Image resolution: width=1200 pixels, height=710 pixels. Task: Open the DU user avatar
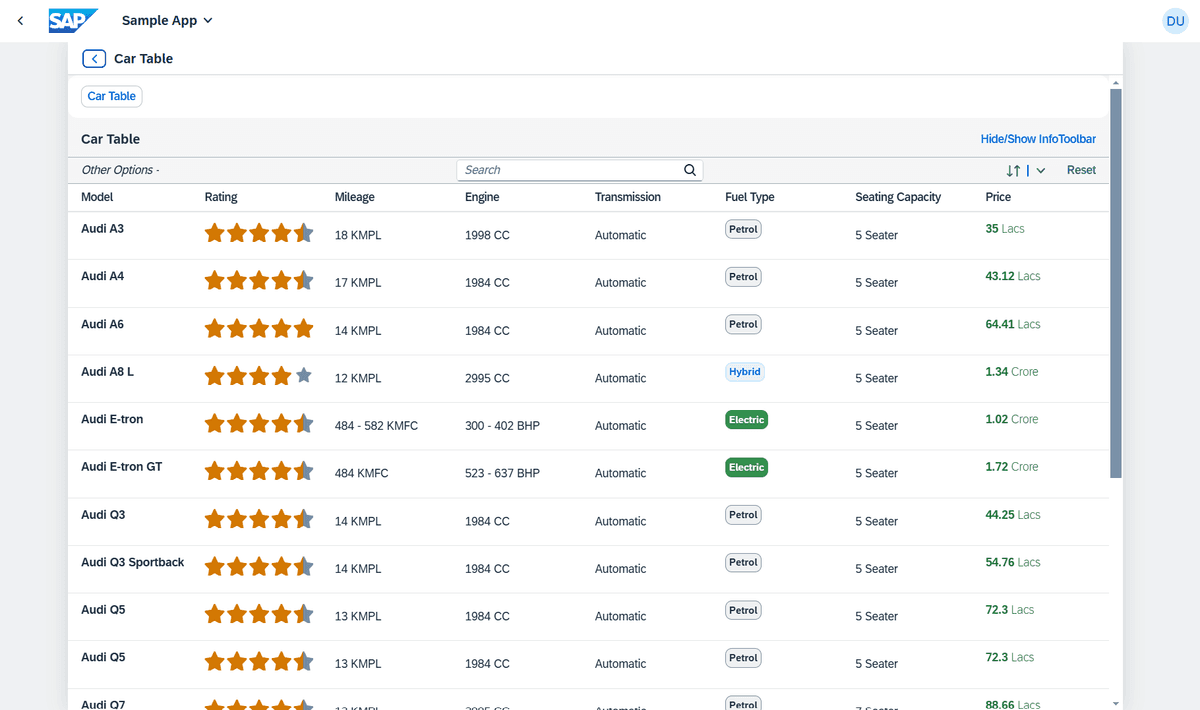click(x=1175, y=21)
